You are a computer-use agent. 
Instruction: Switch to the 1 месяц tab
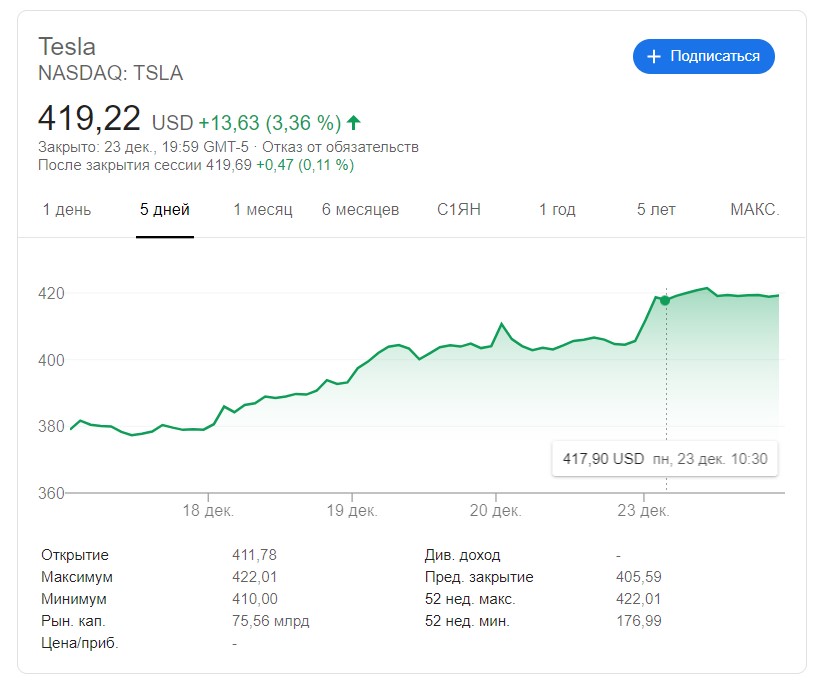pos(263,209)
